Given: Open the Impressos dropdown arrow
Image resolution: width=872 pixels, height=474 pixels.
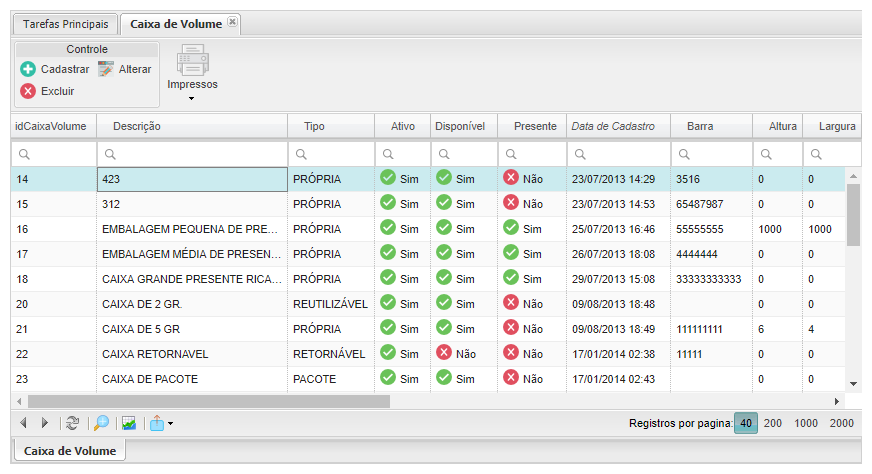Looking at the screenshot, I should tap(191, 98).
